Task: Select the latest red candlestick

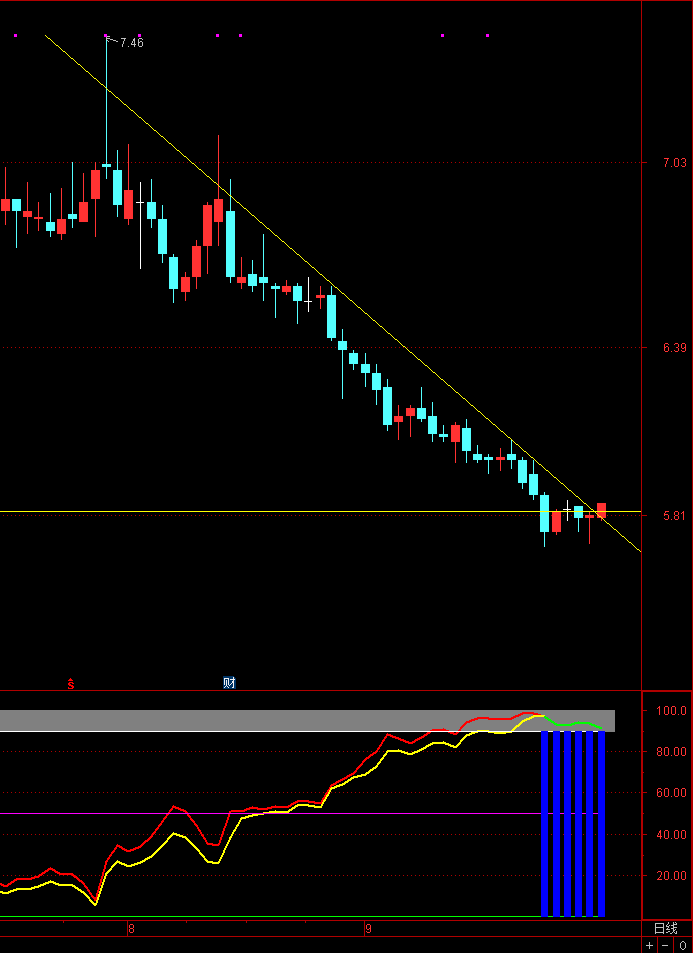Action: coord(602,510)
